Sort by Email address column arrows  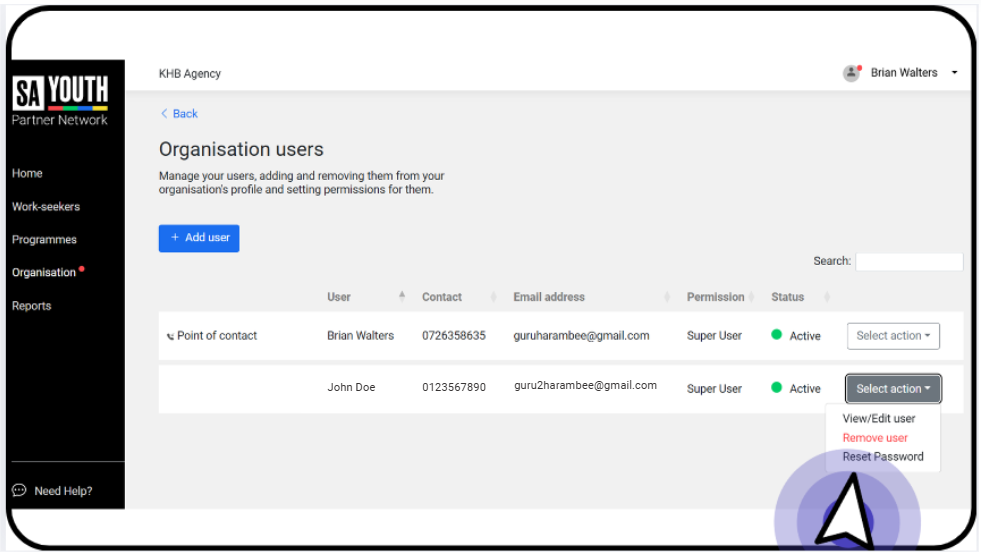667,297
